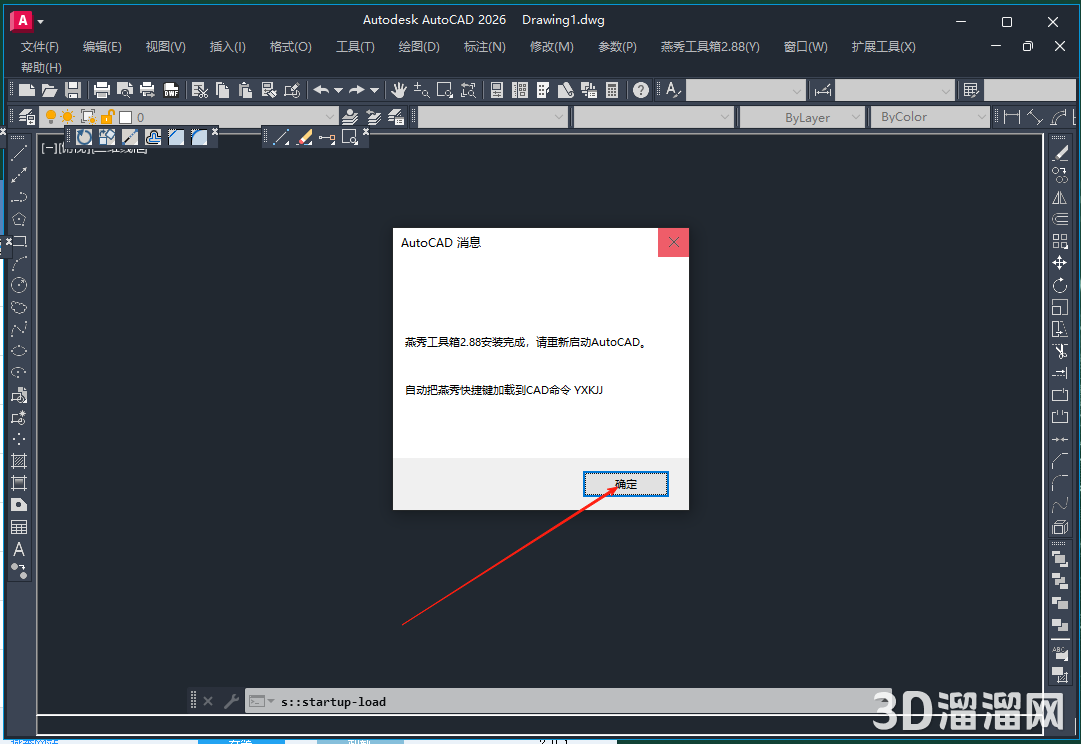Screen dimensions: 1081x744
Task: Toggle the freeze sun icon for layer 0
Action: (67, 117)
